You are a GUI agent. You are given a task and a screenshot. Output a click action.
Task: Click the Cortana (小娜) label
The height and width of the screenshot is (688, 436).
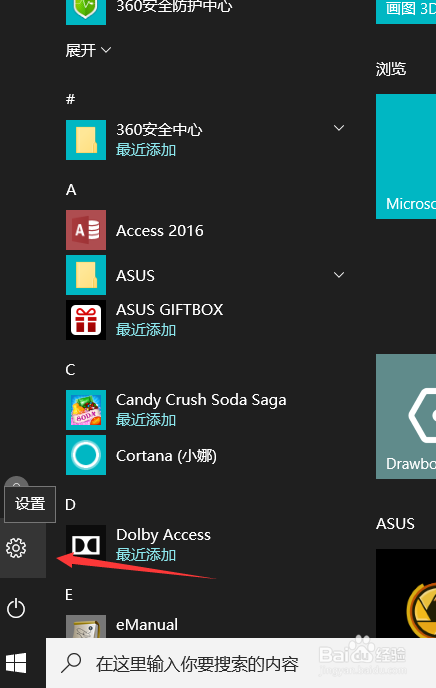pos(166,455)
